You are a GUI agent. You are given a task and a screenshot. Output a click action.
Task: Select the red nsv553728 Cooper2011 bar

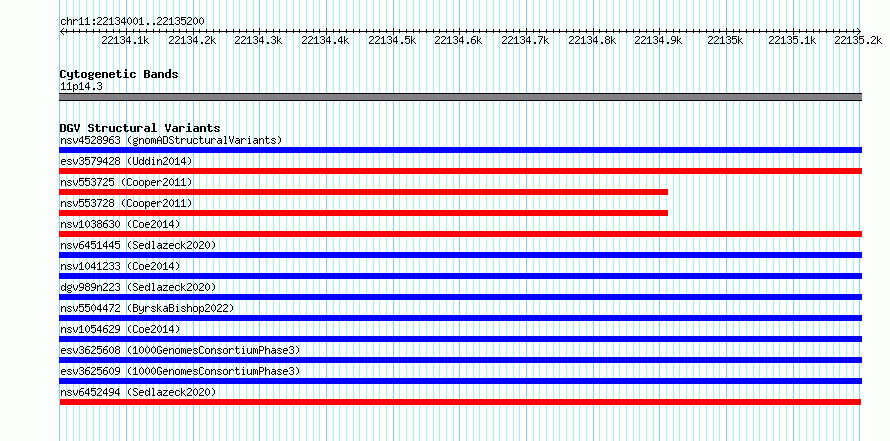click(x=363, y=213)
